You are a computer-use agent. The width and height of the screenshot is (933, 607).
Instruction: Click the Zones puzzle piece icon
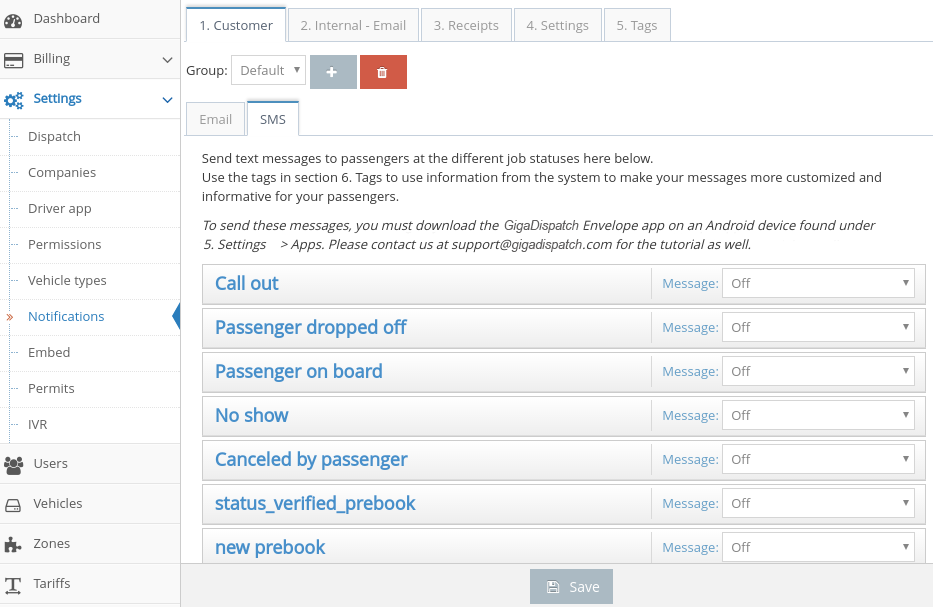click(x=13, y=544)
